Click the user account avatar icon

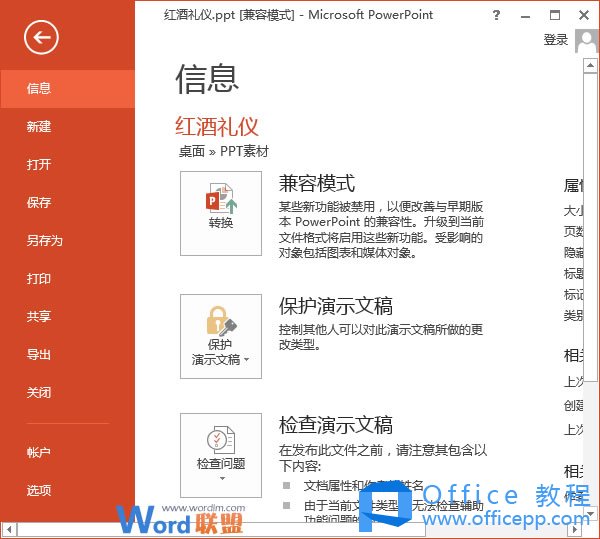(x=585, y=40)
